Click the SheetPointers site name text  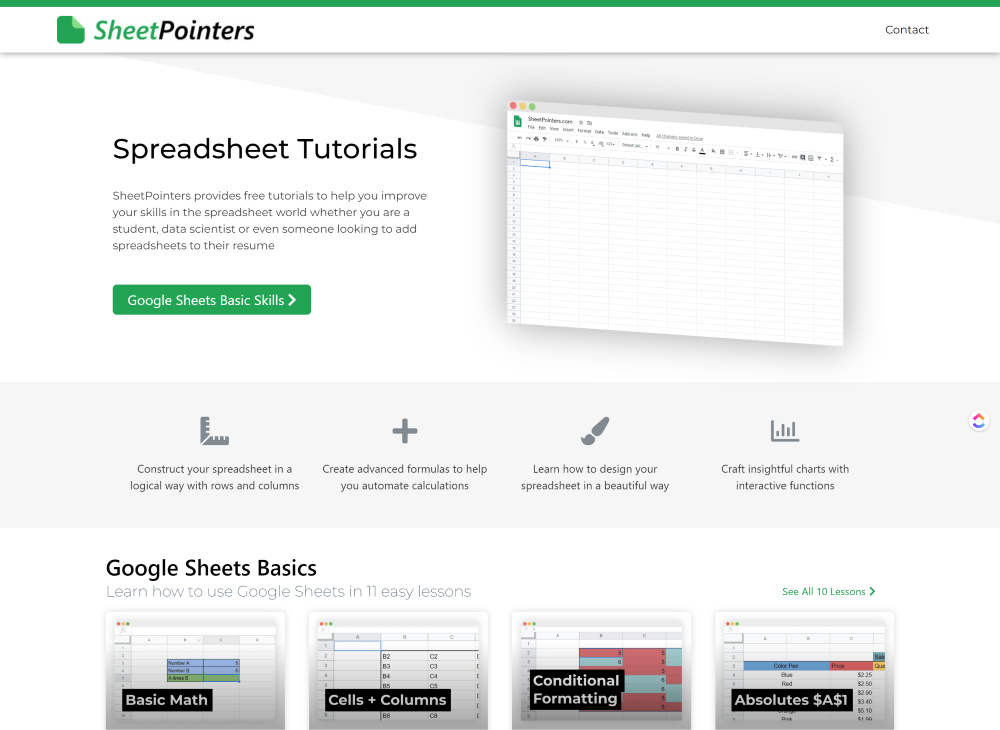pyautogui.click(x=174, y=31)
